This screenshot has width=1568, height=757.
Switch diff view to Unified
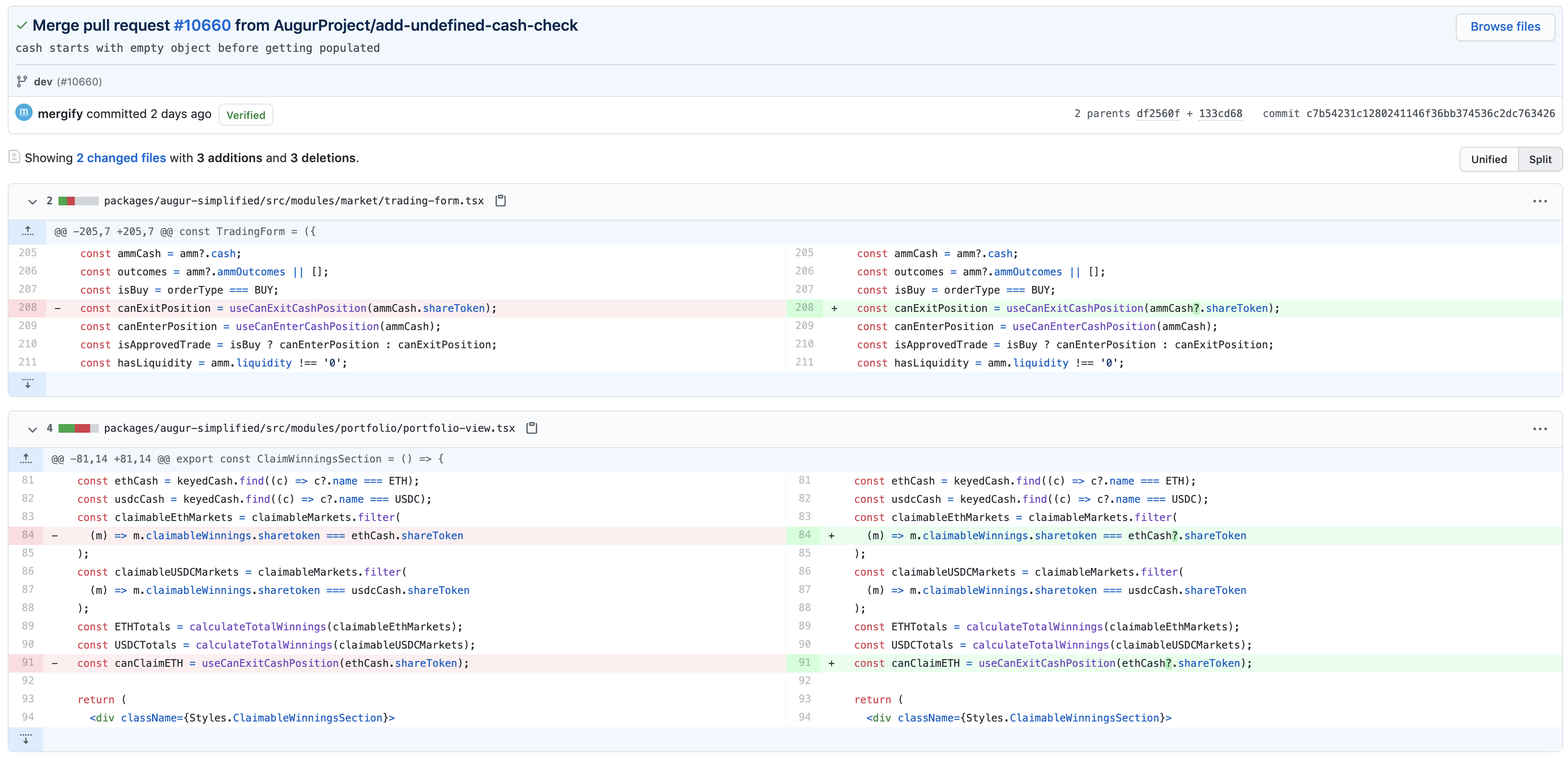(1488, 159)
